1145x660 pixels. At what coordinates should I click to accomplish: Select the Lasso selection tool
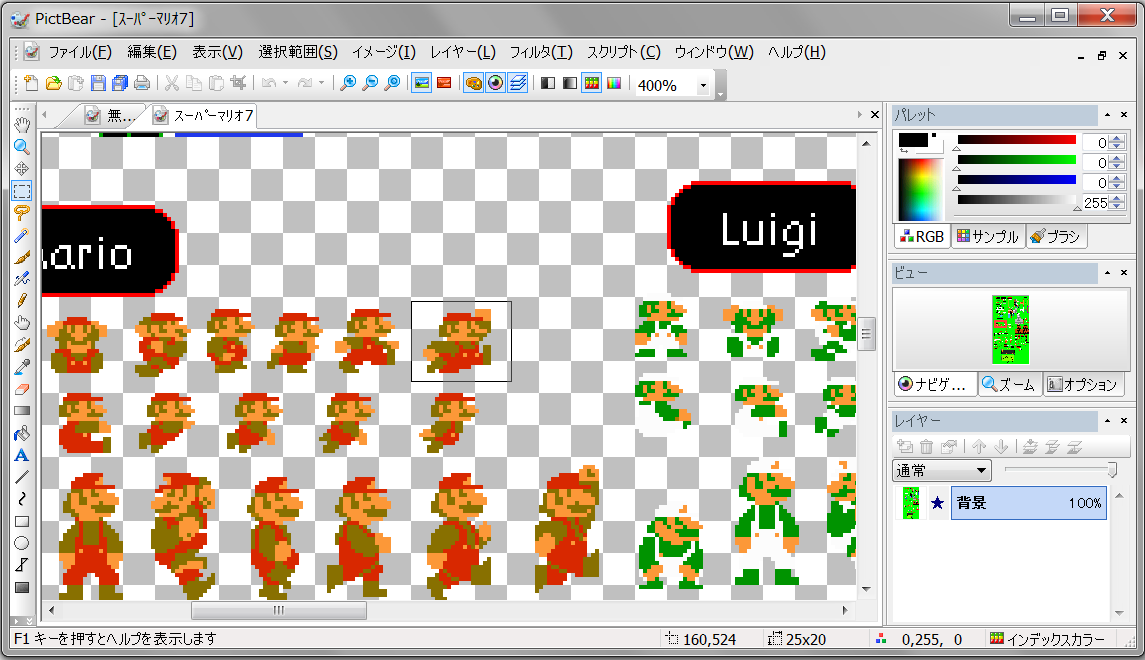pos(22,213)
